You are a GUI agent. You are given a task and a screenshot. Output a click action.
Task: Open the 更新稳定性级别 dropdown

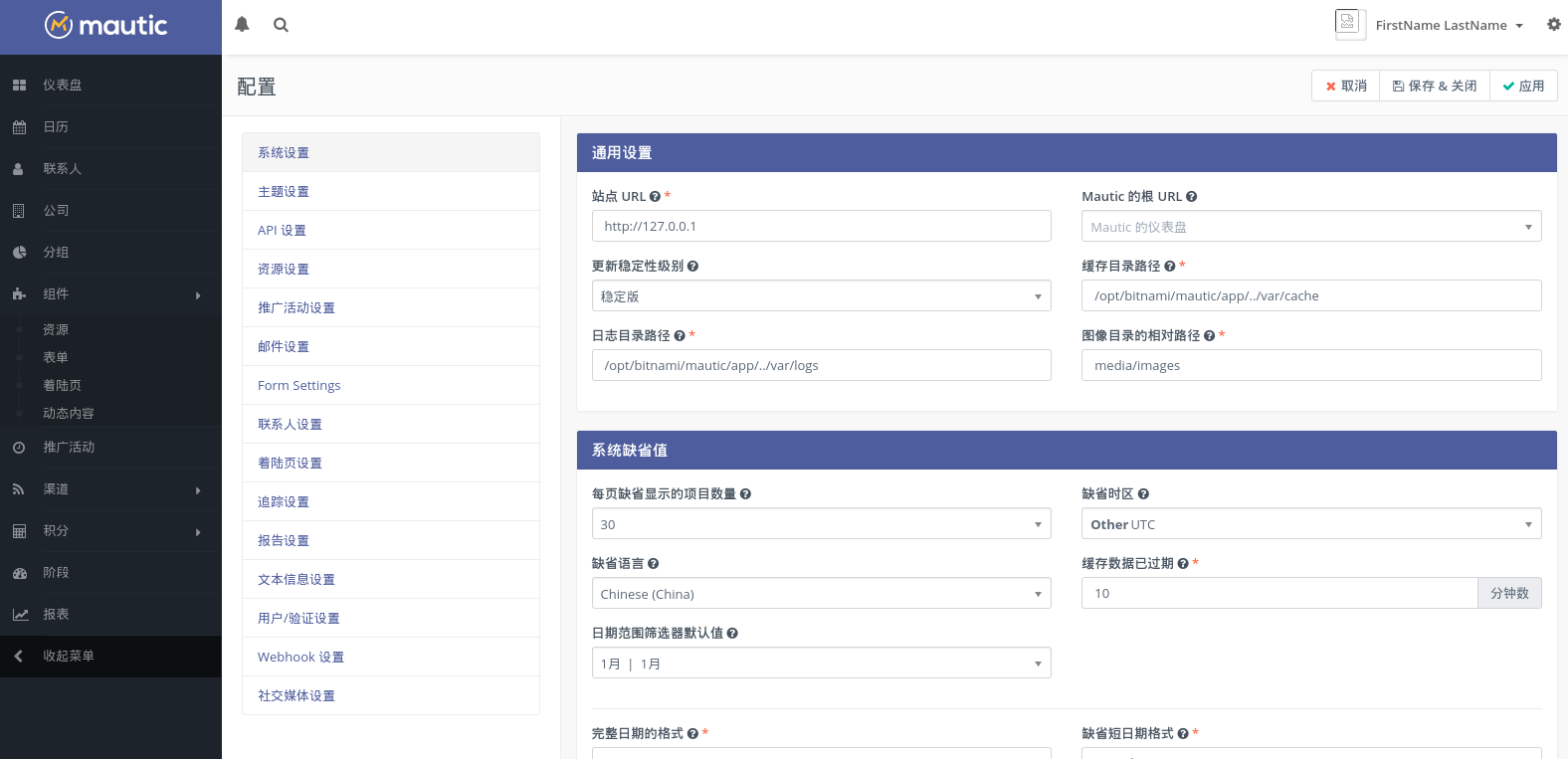pos(821,296)
